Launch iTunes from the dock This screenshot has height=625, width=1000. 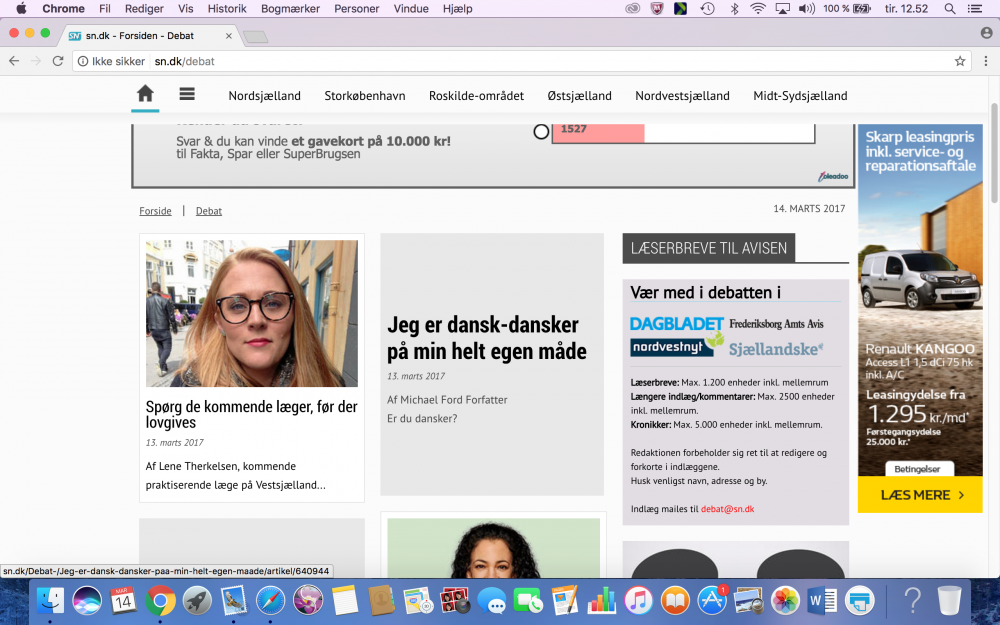click(638, 600)
